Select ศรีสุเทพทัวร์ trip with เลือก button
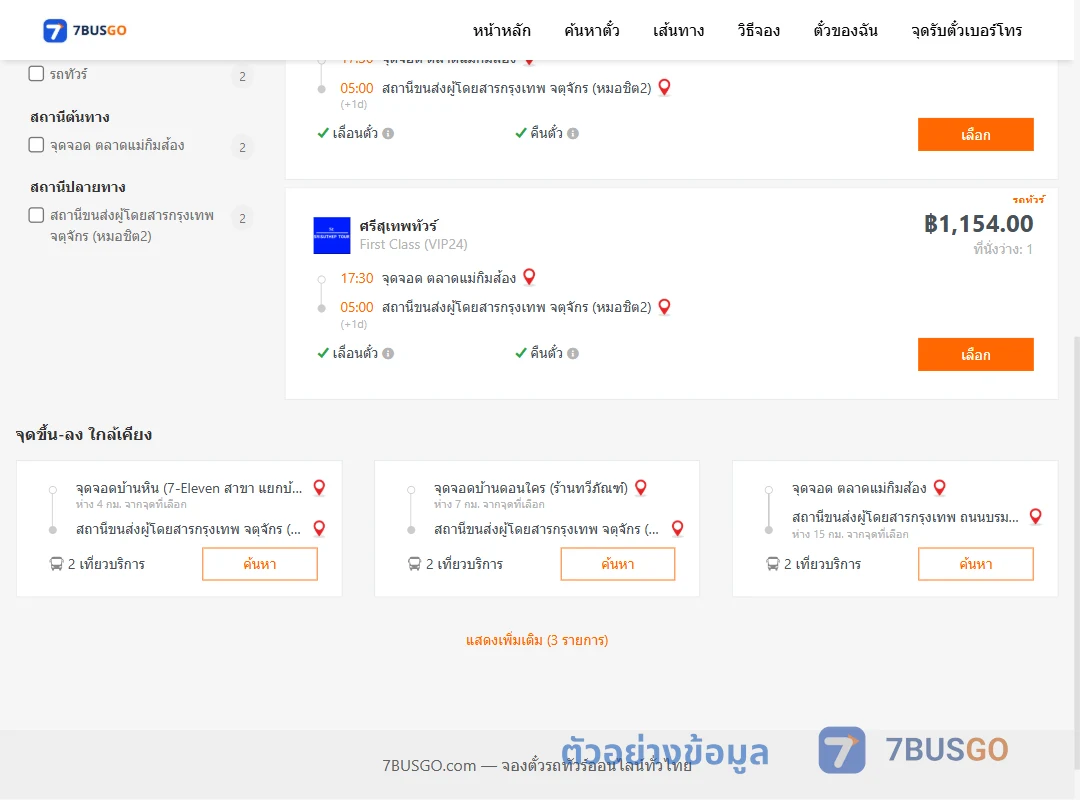The height and width of the screenshot is (800, 1080). [x=976, y=354]
